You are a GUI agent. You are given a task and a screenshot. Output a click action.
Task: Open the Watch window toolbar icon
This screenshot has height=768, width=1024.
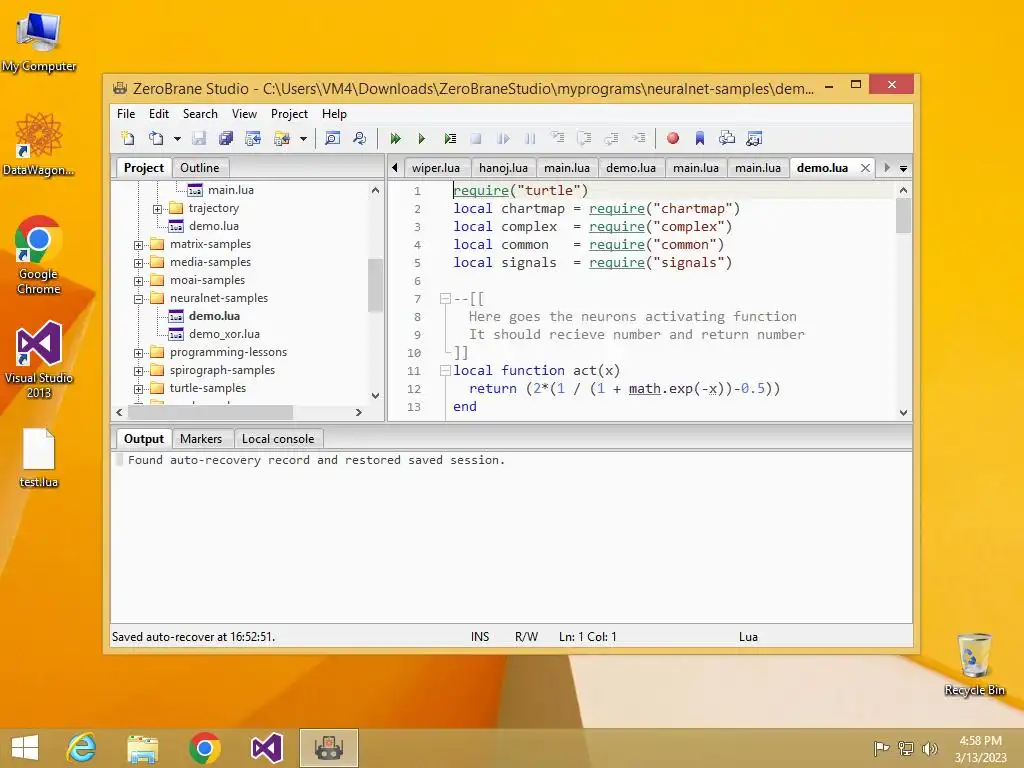[x=754, y=138]
